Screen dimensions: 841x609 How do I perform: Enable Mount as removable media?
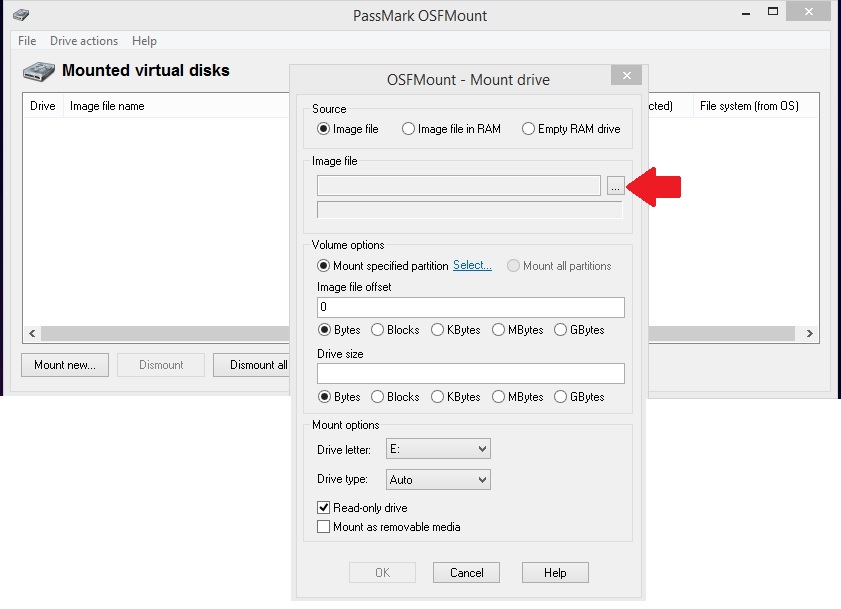[x=323, y=527]
